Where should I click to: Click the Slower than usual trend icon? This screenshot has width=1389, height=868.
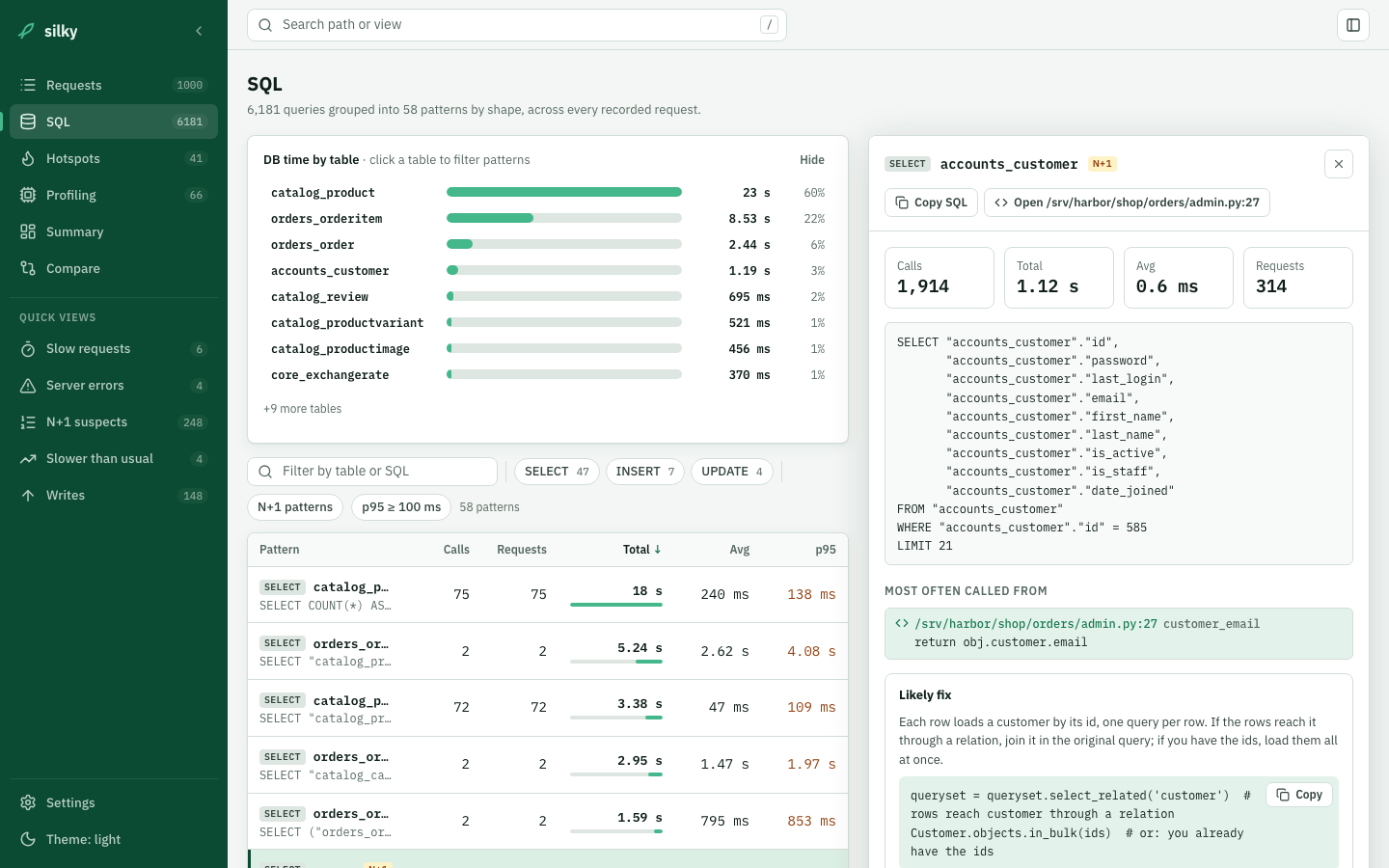pyautogui.click(x=28, y=459)
